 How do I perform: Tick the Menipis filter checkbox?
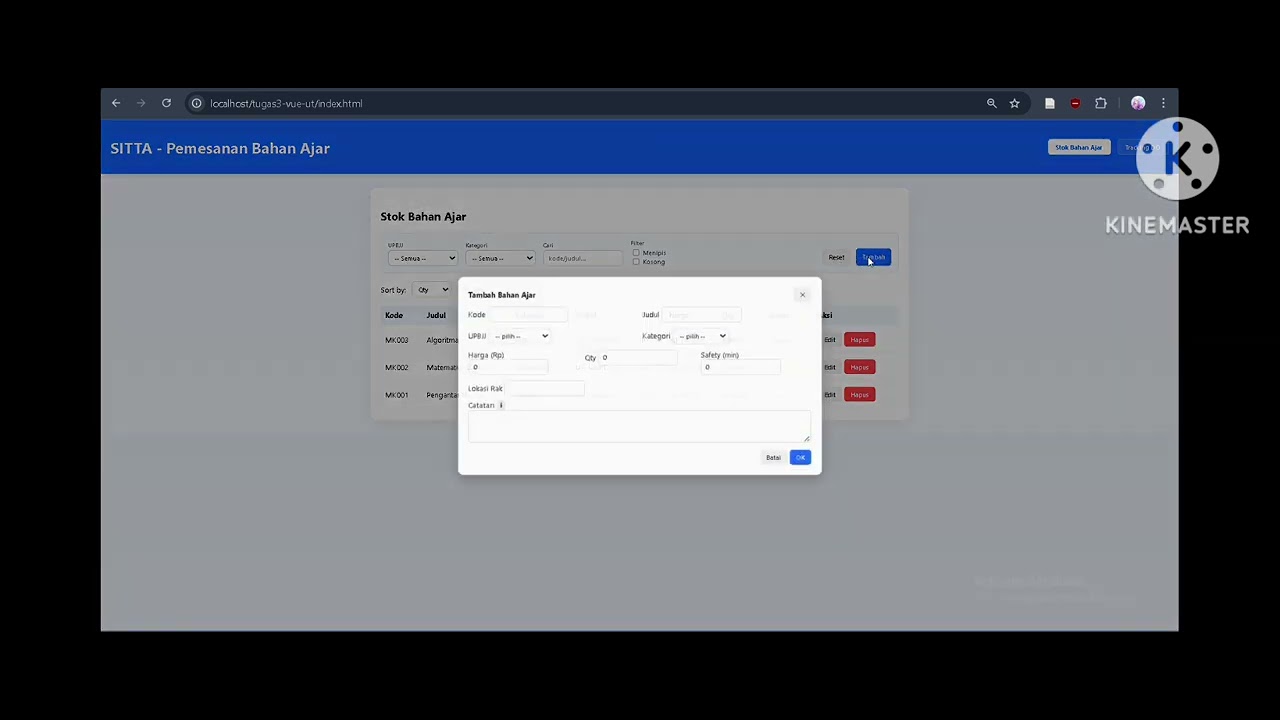tap(636, 253)
